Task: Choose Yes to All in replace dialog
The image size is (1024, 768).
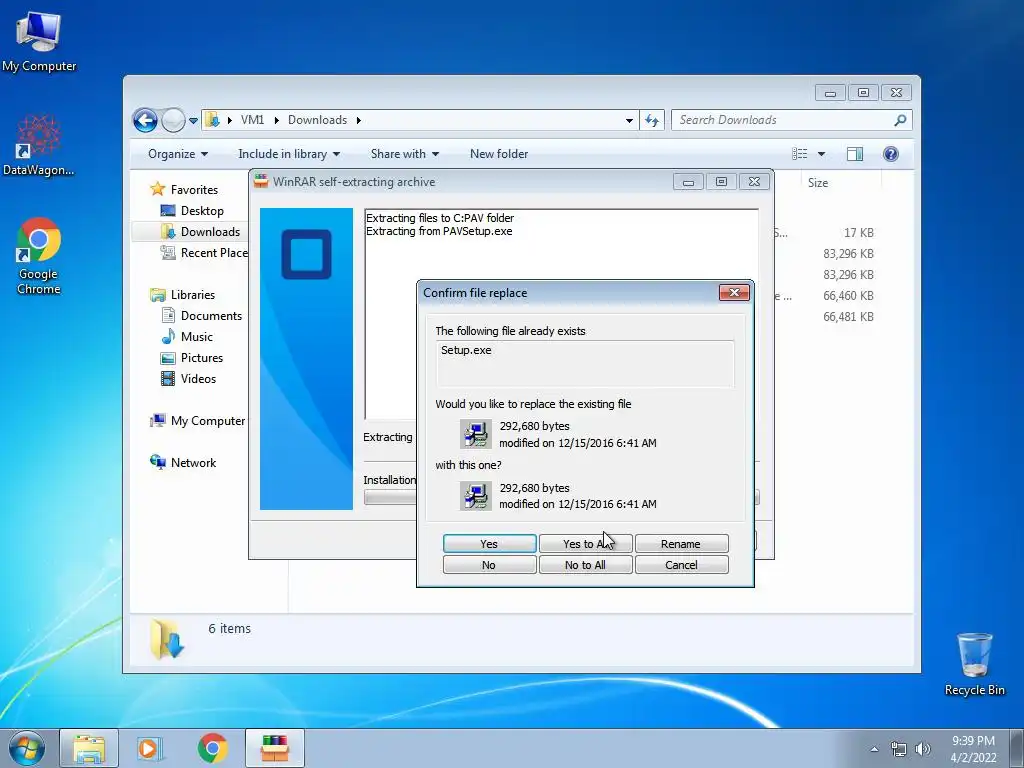Action: tap(585, 543)
